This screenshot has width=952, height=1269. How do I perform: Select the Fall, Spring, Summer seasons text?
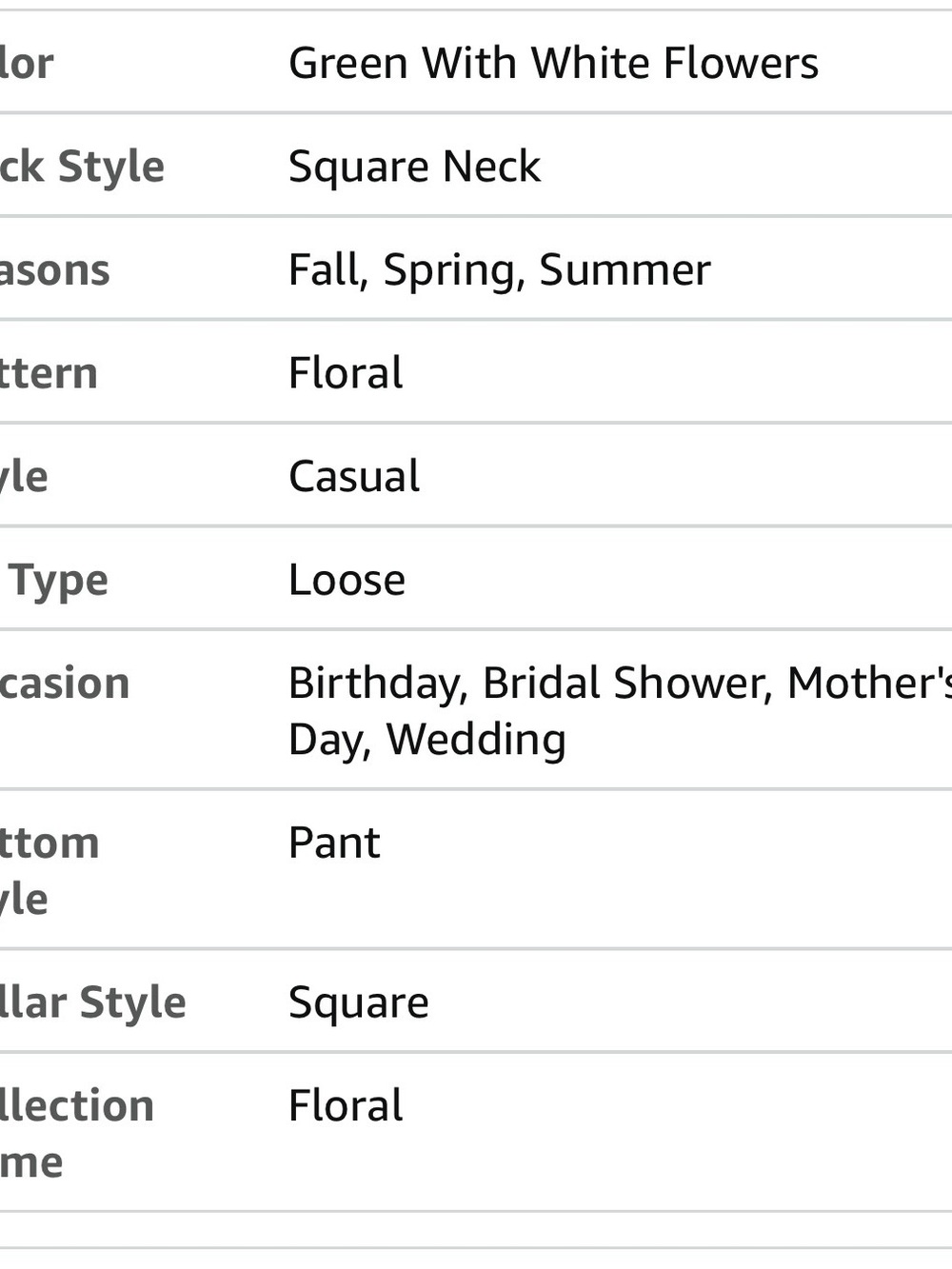(x=500, y=271)
